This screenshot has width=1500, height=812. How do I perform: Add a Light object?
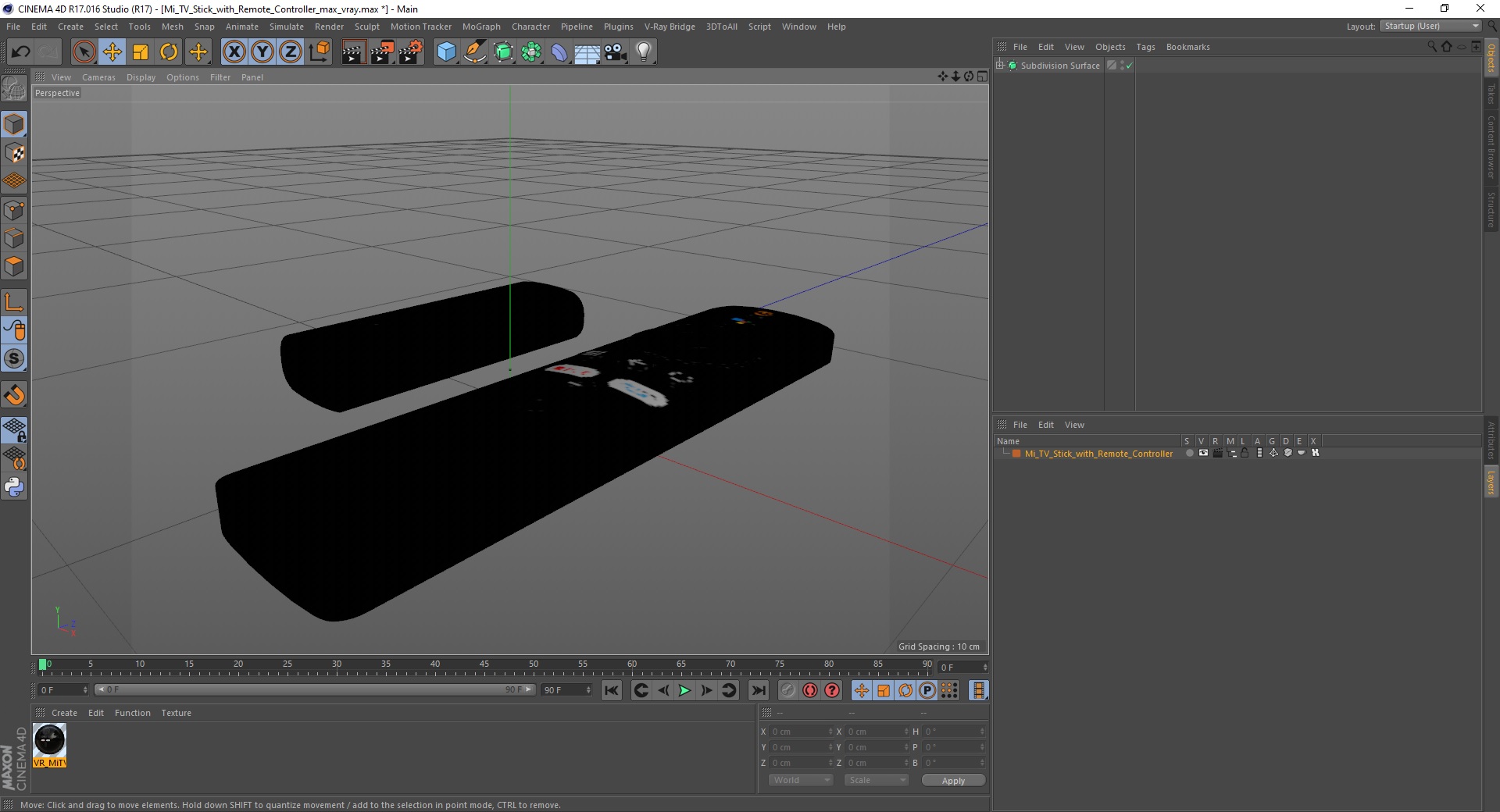[x=644, y=52]
